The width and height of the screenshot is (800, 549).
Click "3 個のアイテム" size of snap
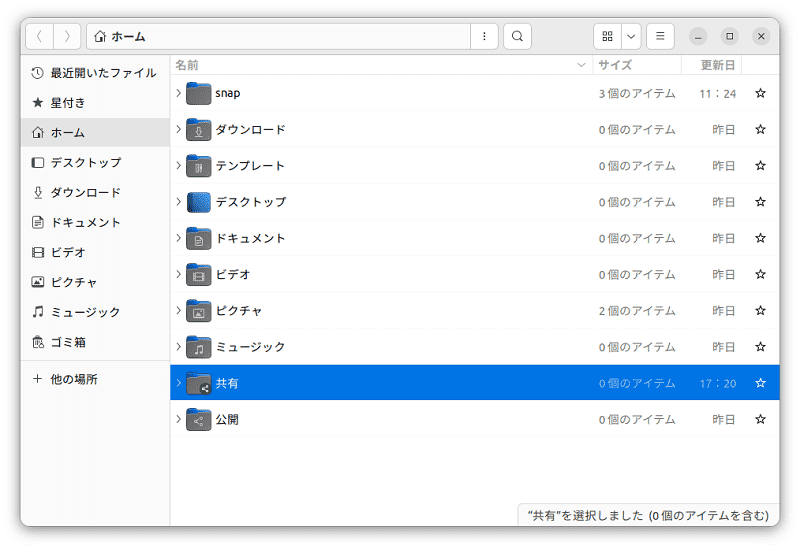637,94
